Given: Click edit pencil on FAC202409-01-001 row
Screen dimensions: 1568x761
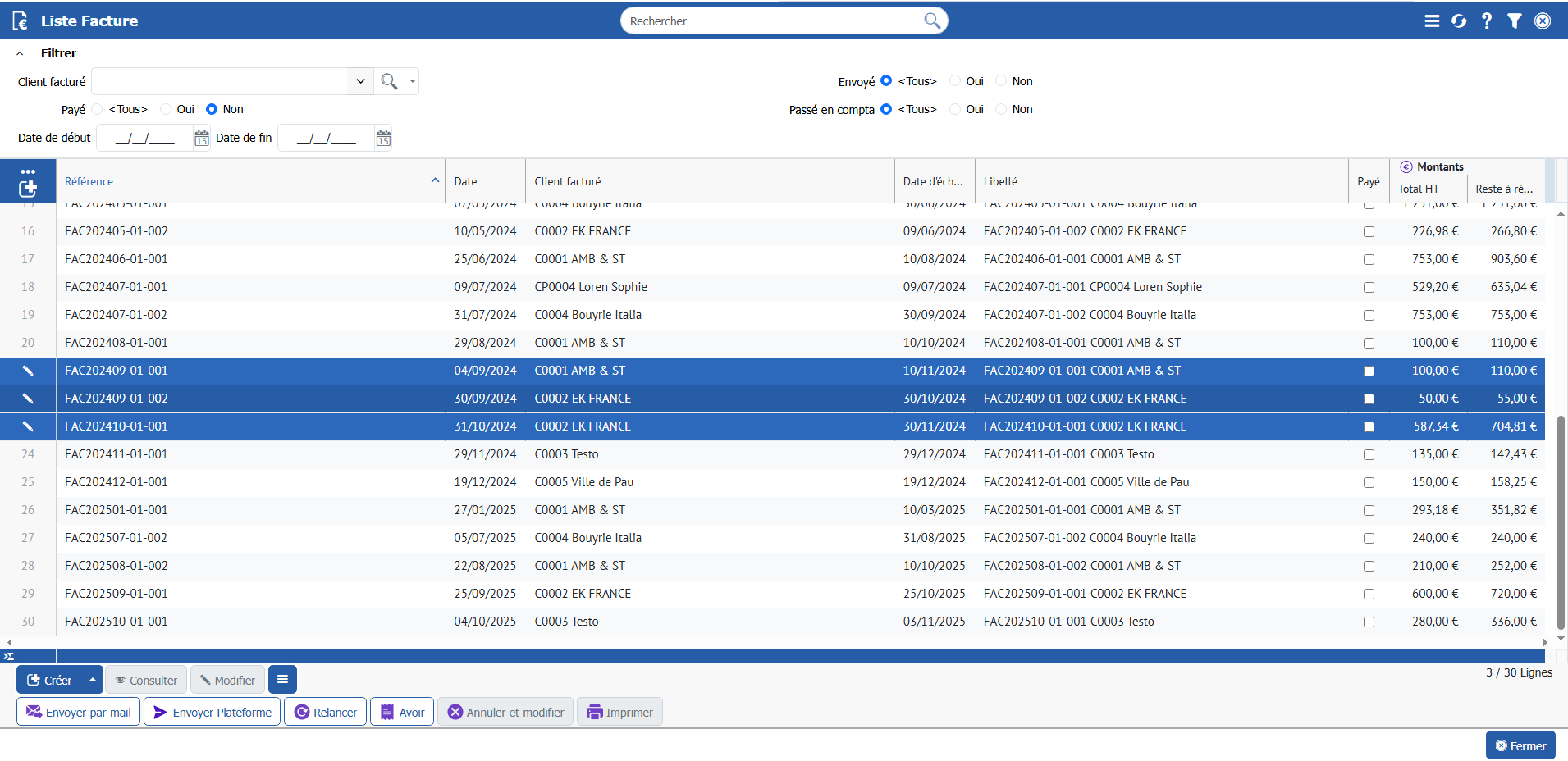Looking at the screenshot, I should pyautogui.click(x=28, y=371).
